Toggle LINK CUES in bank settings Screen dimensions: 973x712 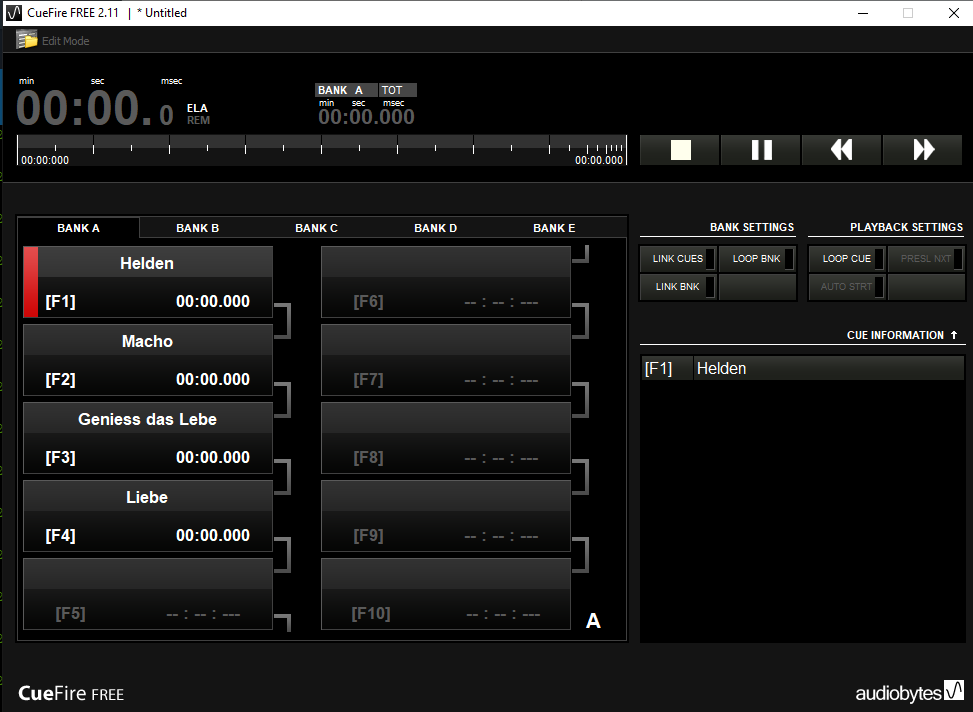point(678,259)
